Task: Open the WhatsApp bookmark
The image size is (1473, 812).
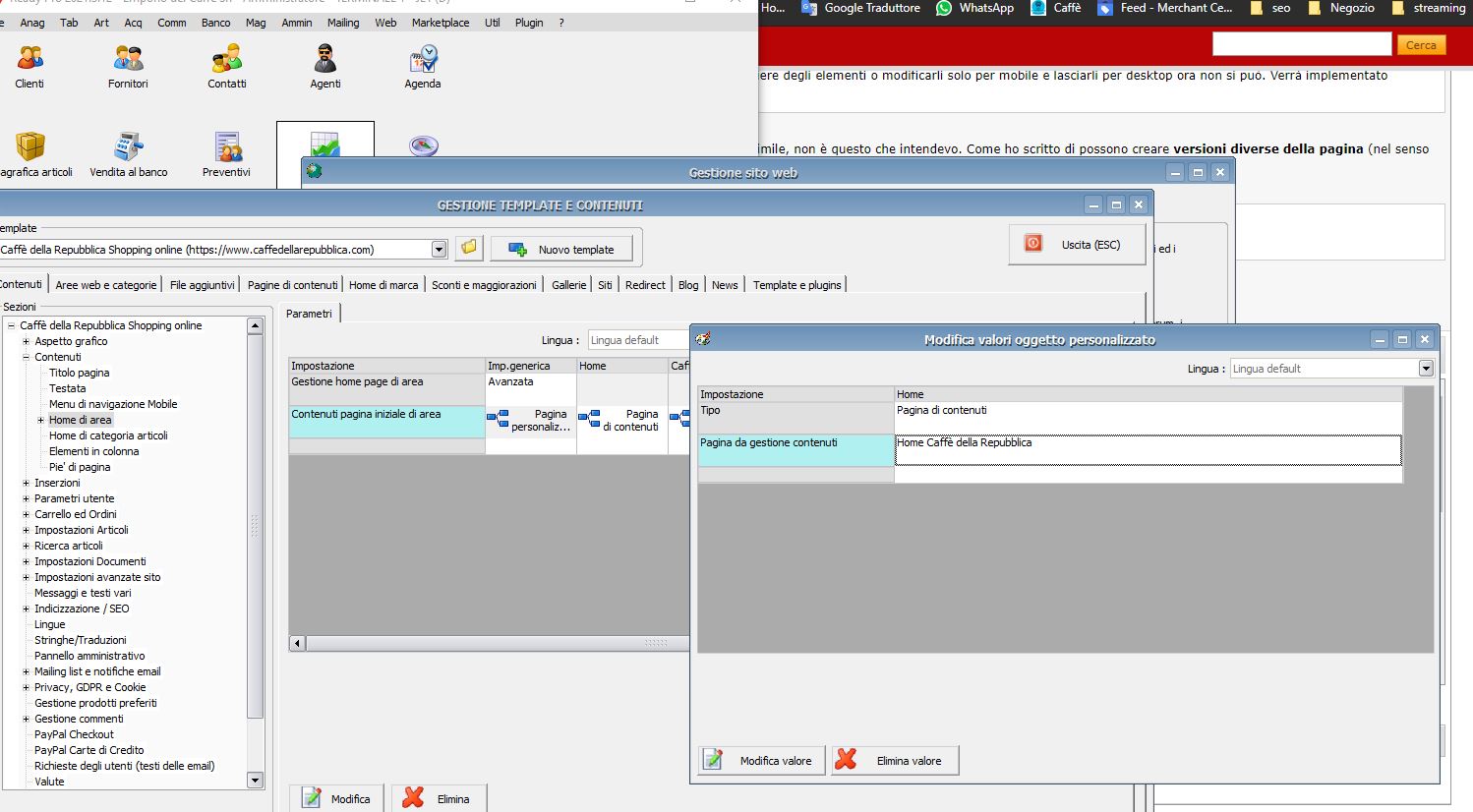Action: [974, 8]
